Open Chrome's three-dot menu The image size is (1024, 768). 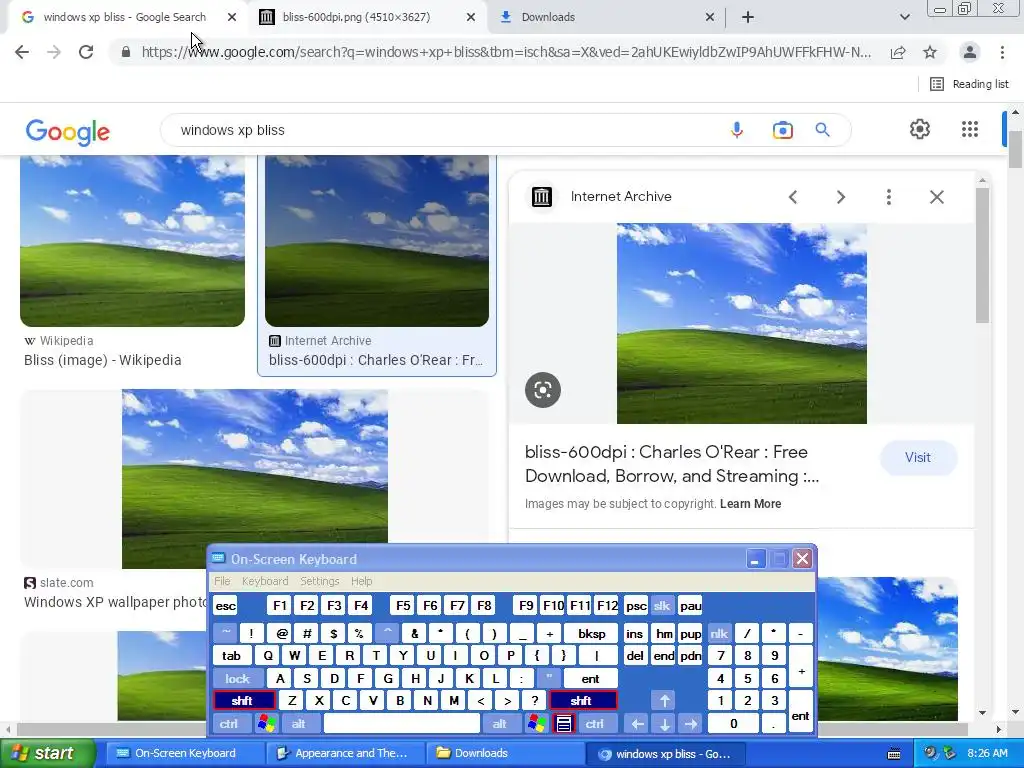coord(1002,52)
